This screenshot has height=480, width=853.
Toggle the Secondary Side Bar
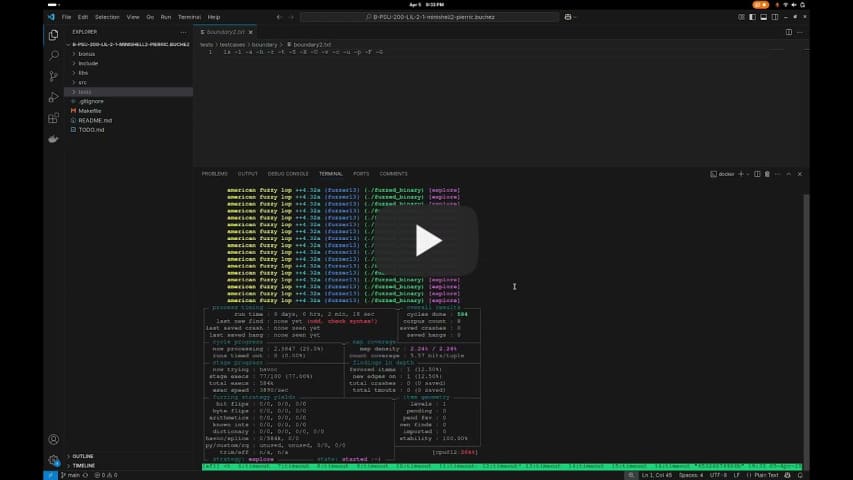click(x=775, y=17)
